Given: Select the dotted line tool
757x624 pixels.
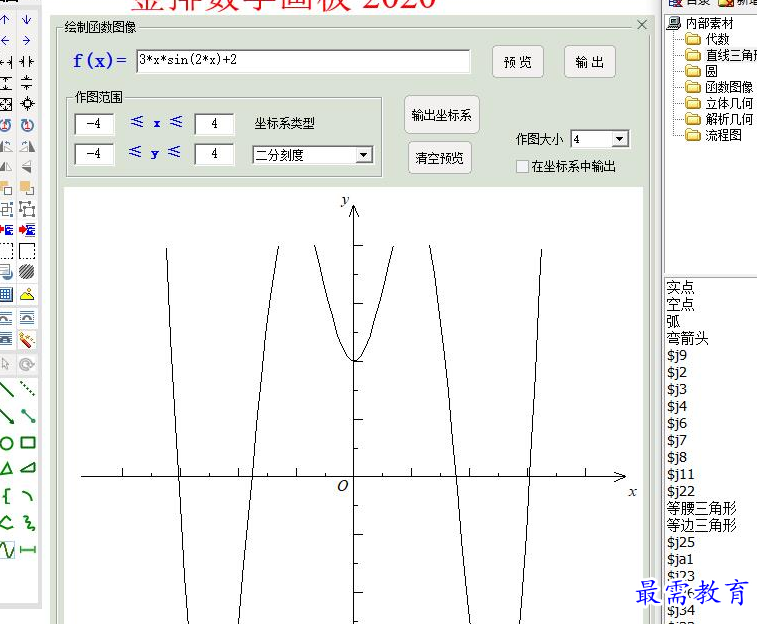Looking at the screenshot, I should pos(28,388).
